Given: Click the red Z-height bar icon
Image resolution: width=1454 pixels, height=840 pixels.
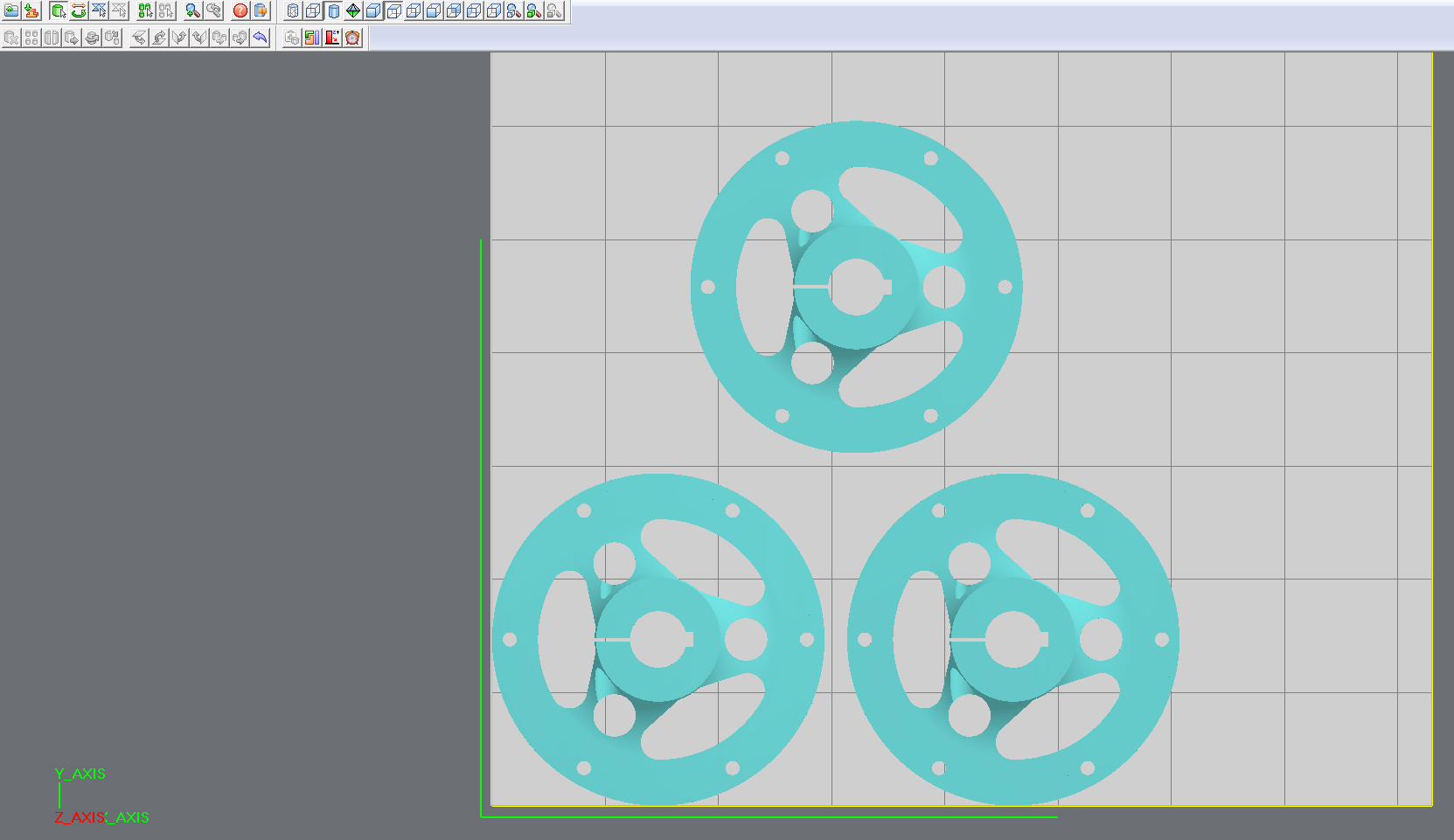Looking at the screenshot, I should (332, 38).
